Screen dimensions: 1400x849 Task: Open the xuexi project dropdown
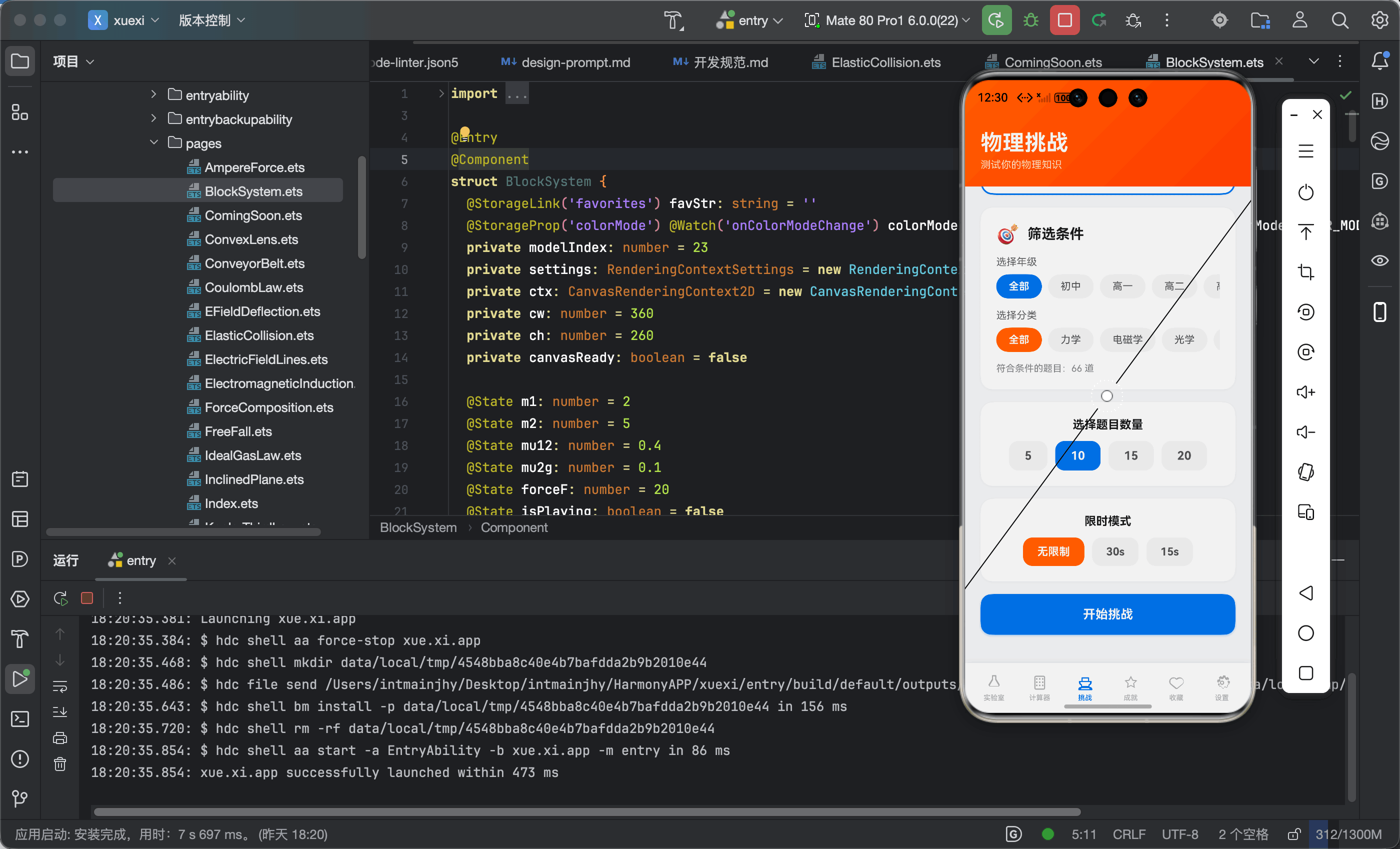(x=124, y=20)
